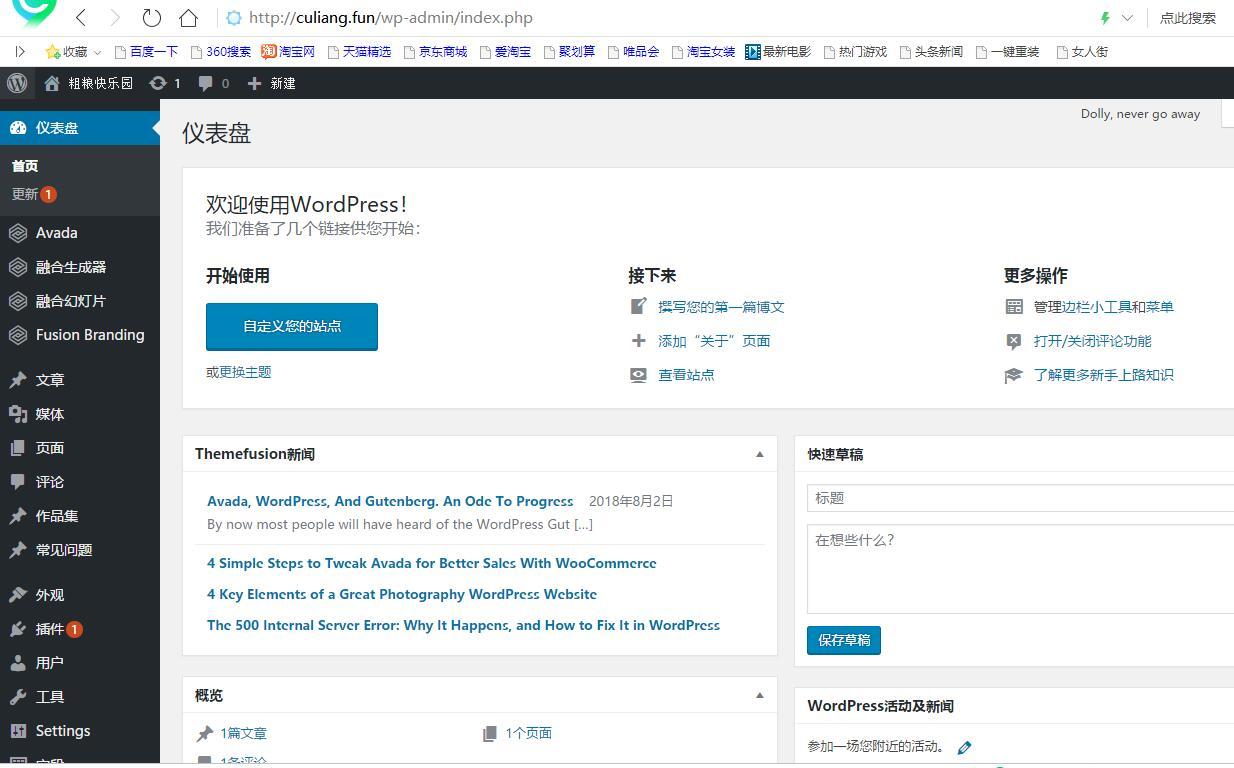Click the 保存草稿 button
Image resolution: width=1234 pixels, height=768 pixels.
tap(844, 640)
